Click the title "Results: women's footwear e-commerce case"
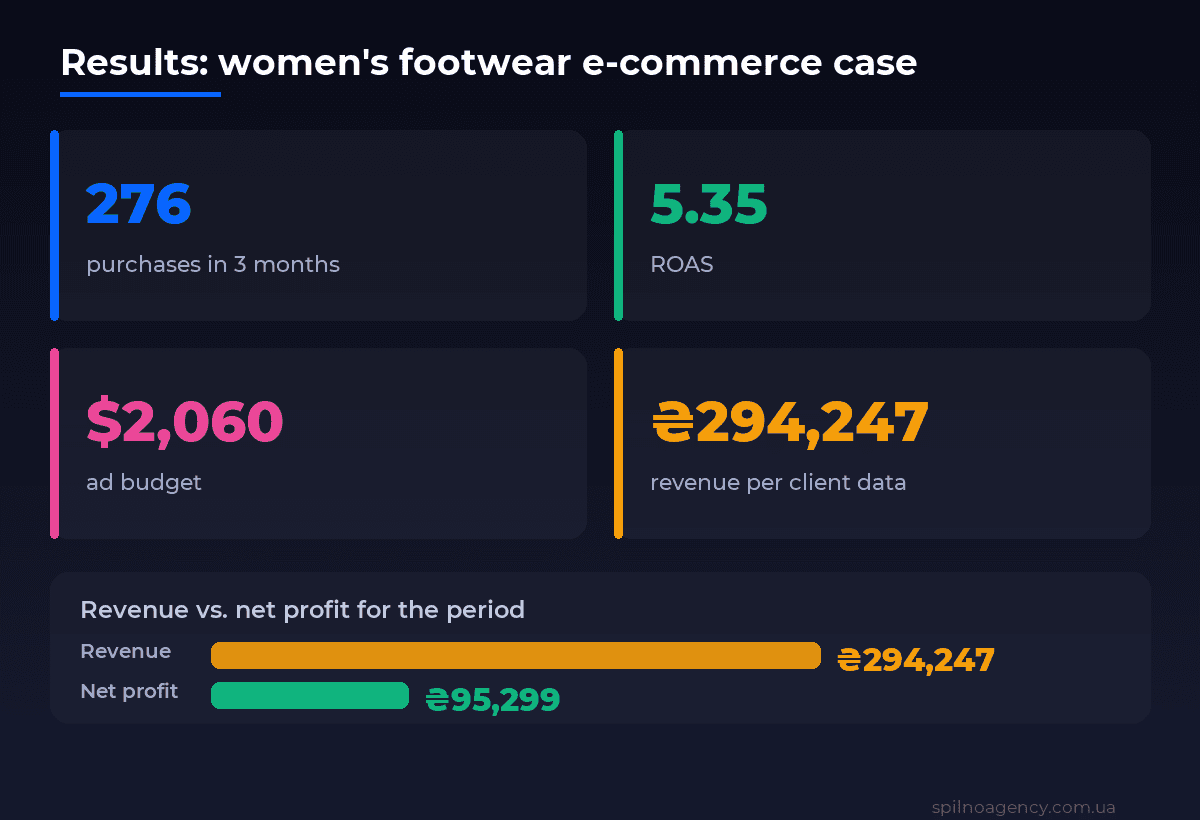The height and width of the screenshot is (820, 1200). [488, 63]
